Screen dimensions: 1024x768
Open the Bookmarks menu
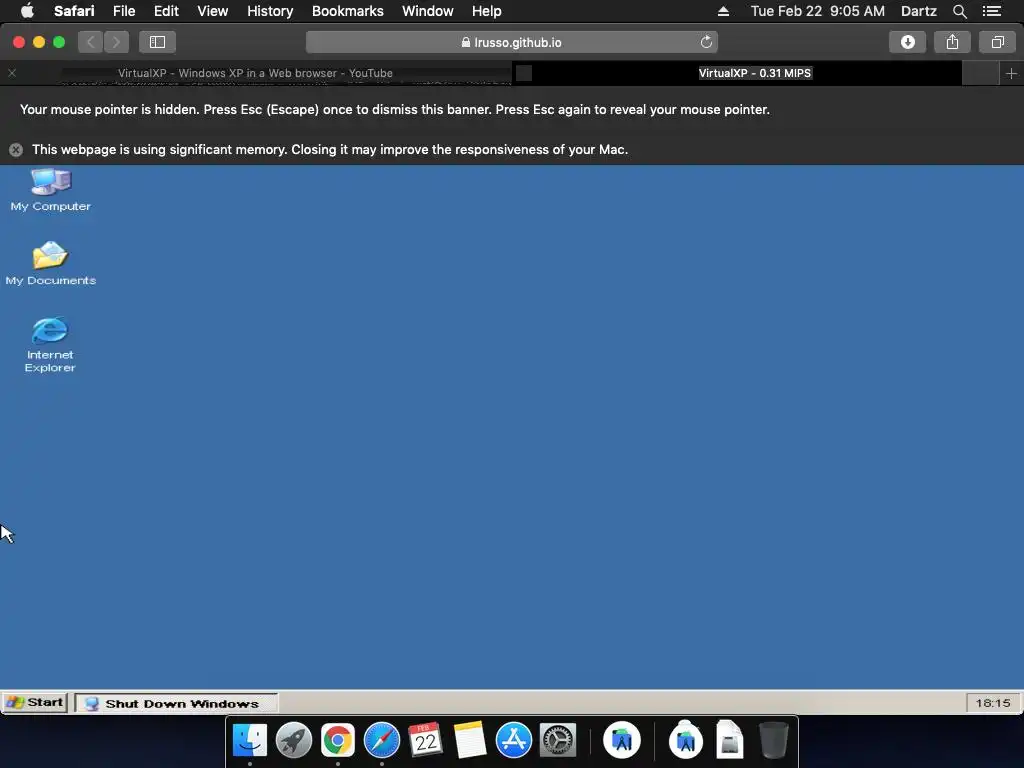click(347, 11)
